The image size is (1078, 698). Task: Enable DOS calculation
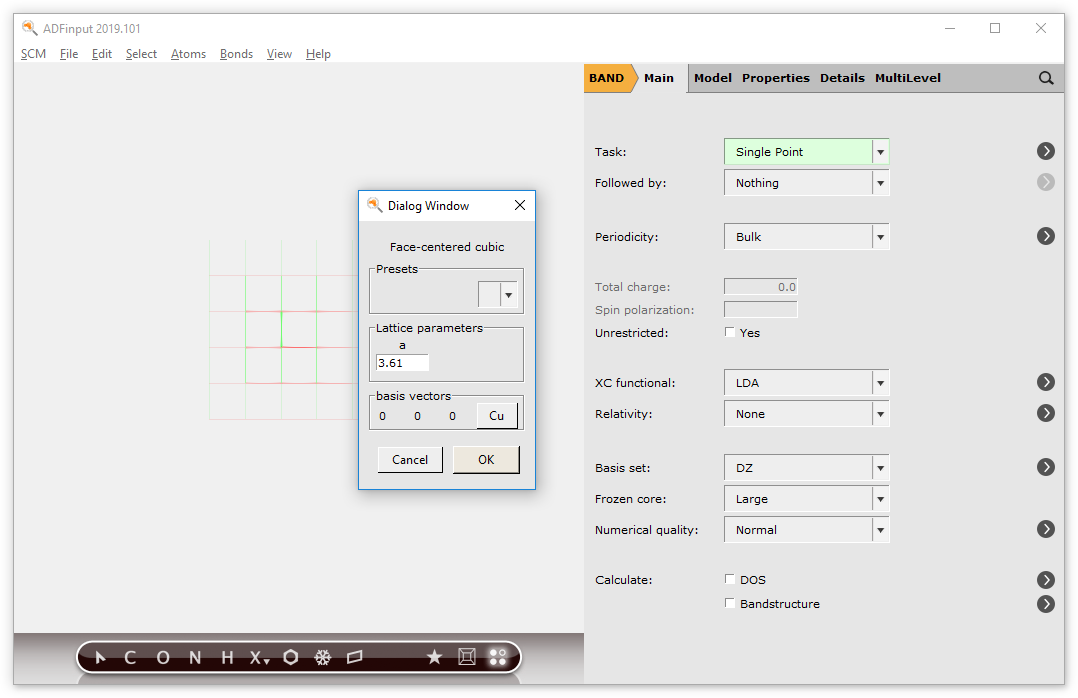click(730, 579)
